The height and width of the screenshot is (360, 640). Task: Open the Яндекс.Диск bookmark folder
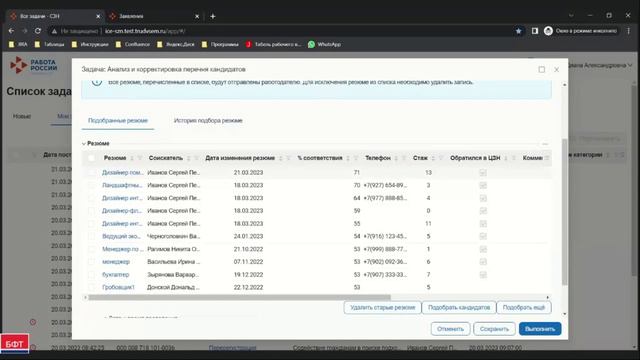(x=176, y=44)
